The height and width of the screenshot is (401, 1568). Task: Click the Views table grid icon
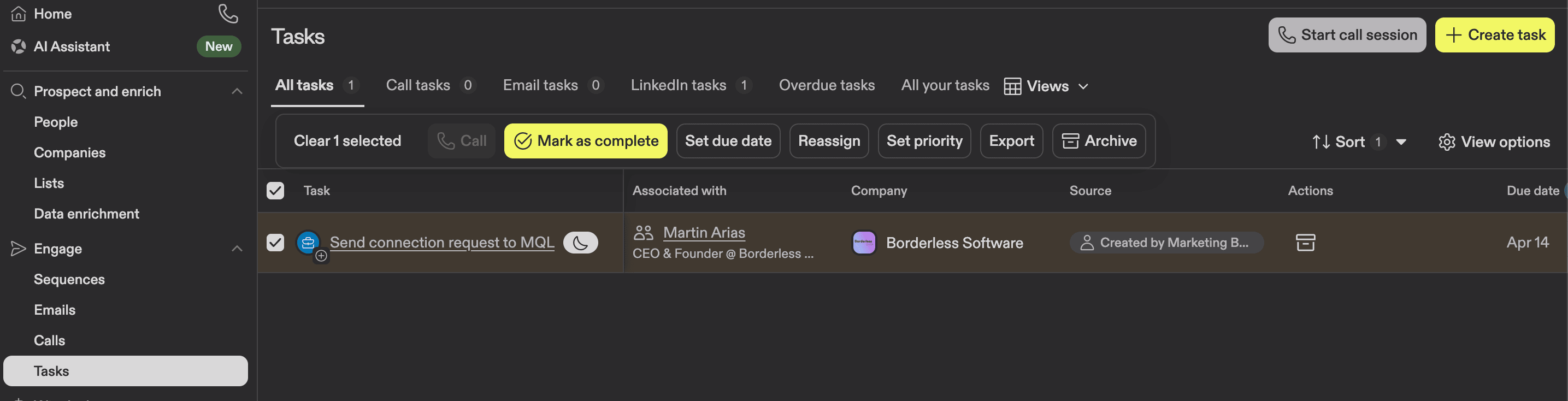click(1012, 86)
